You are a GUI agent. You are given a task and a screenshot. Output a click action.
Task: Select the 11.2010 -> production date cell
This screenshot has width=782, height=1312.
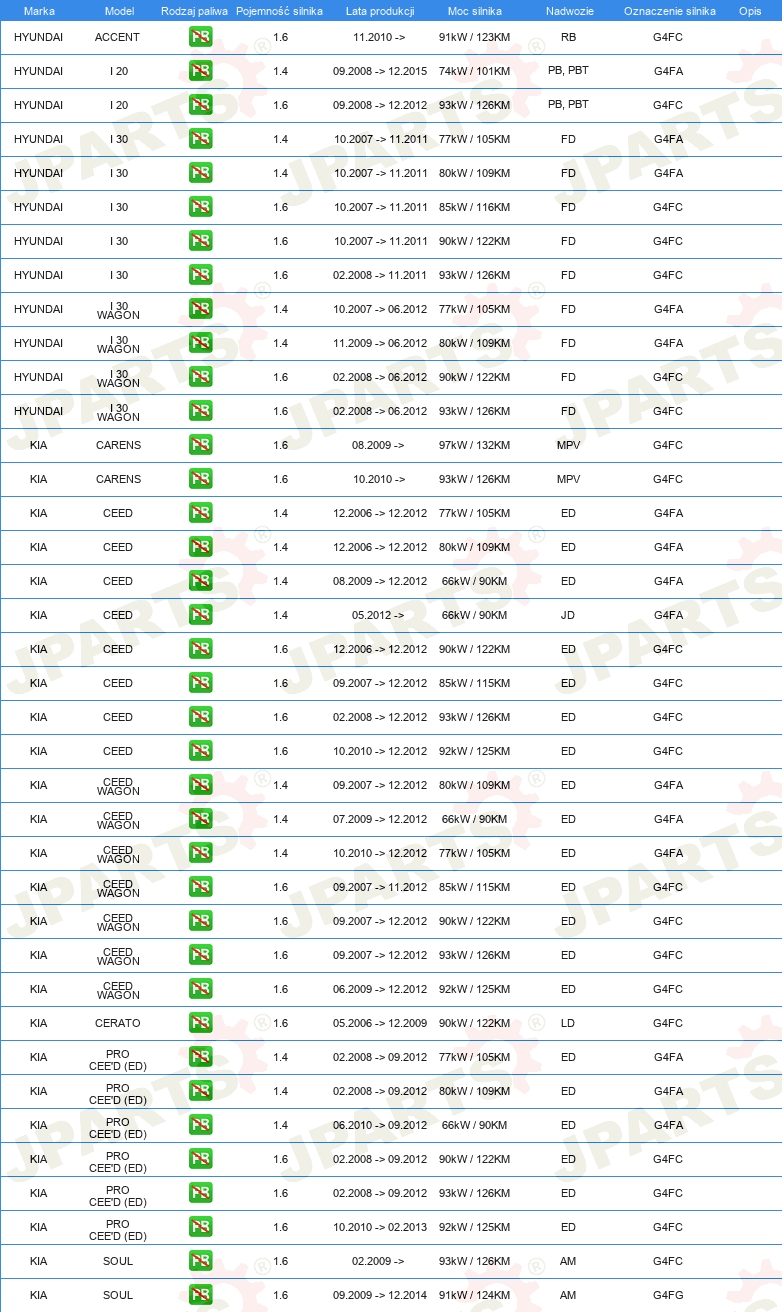pos(380,37)
